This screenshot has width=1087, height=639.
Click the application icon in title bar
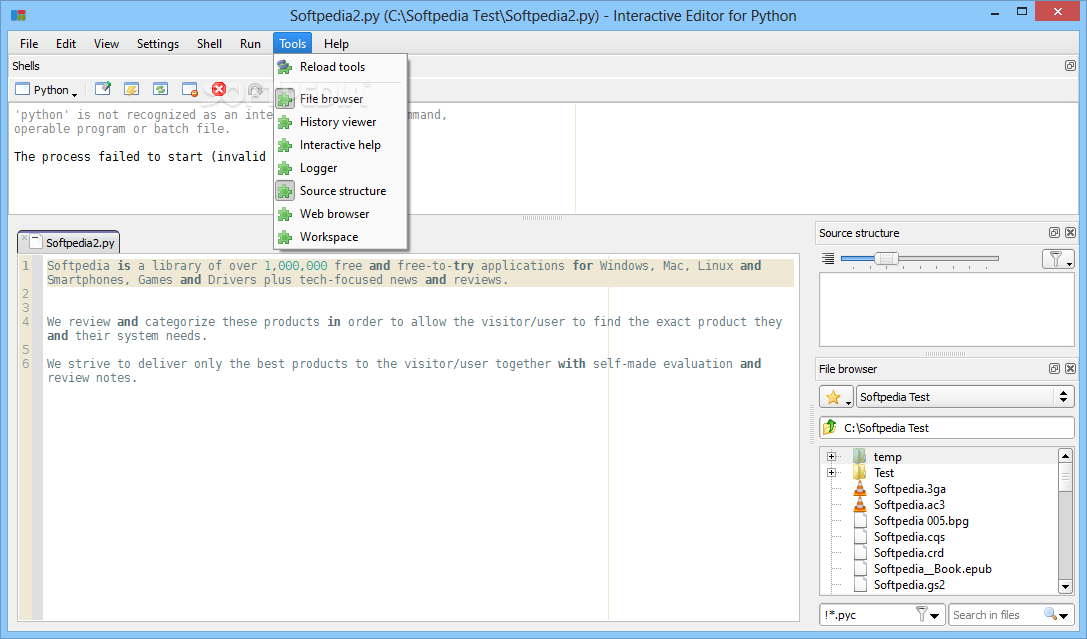point(19,15)
